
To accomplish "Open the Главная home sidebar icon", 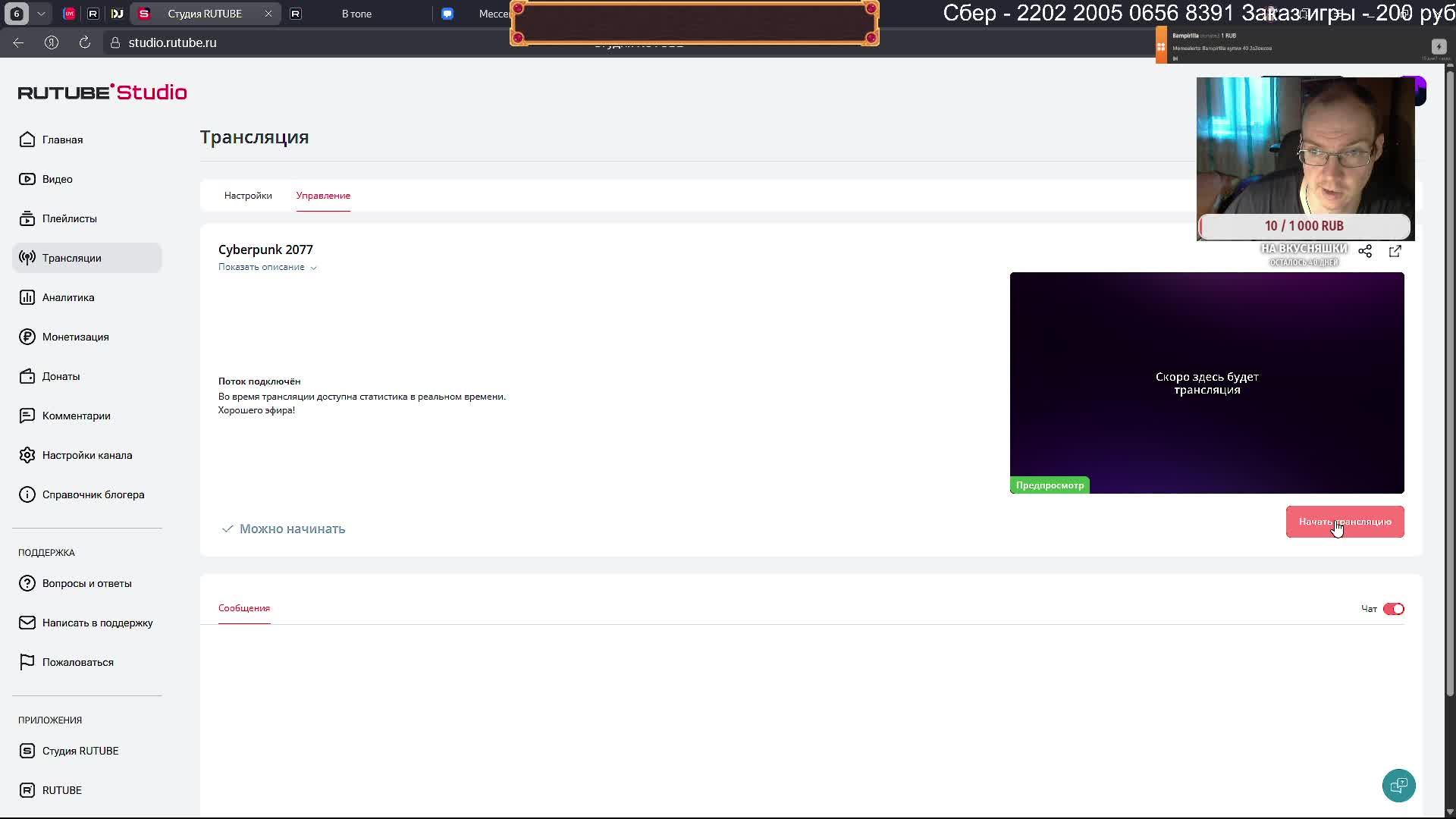I will coord(27,140).
